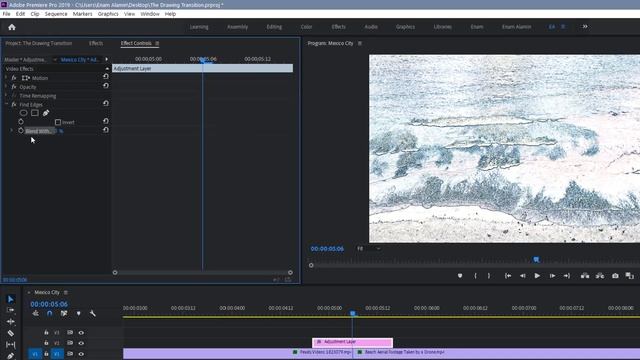
Task: Select the Pen tool in timeline toolbar
Action: click(x=11, y=356)
